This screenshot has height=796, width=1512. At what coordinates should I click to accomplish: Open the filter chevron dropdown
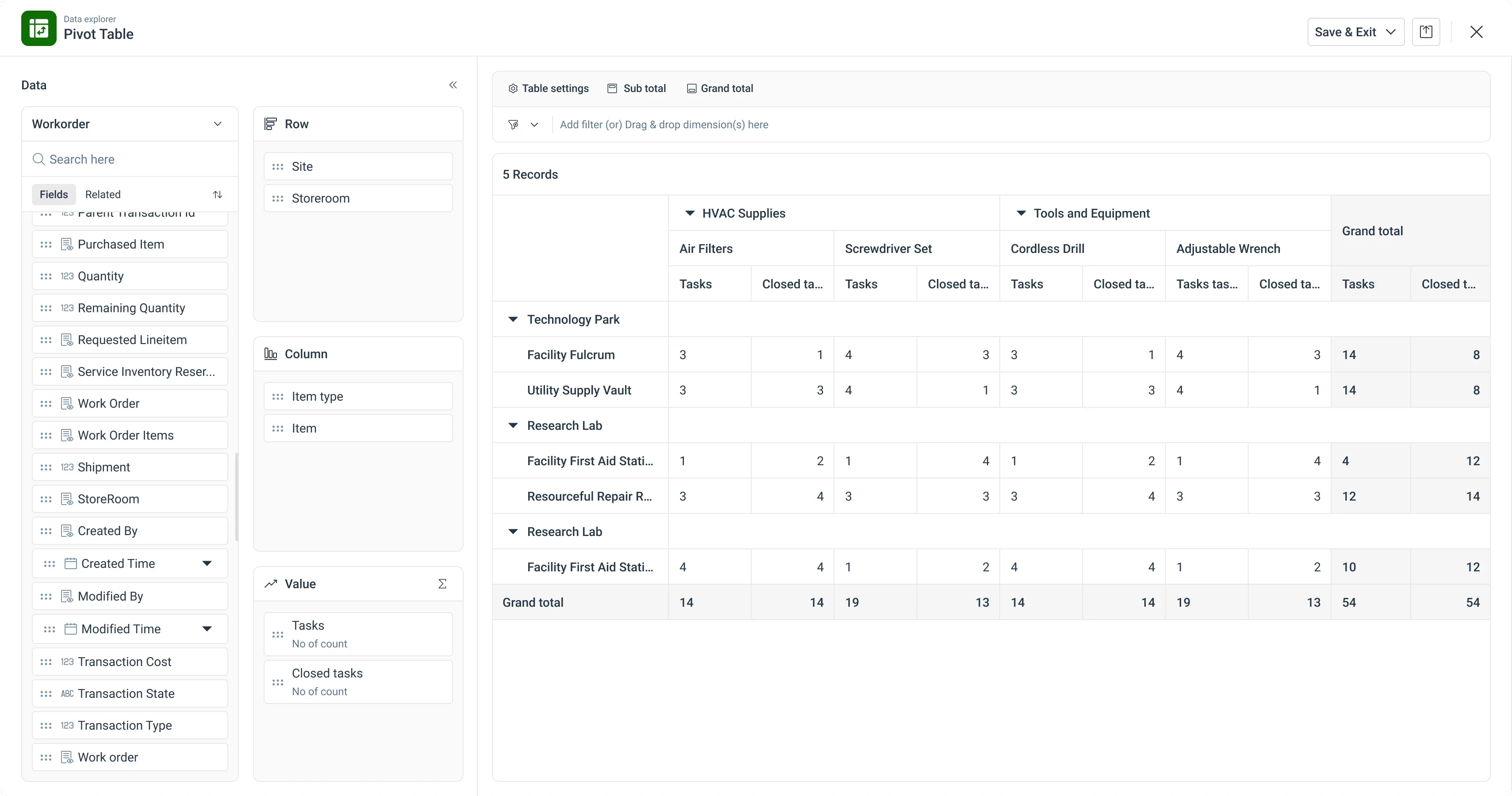pyautogui.click(x=534, y=124)
